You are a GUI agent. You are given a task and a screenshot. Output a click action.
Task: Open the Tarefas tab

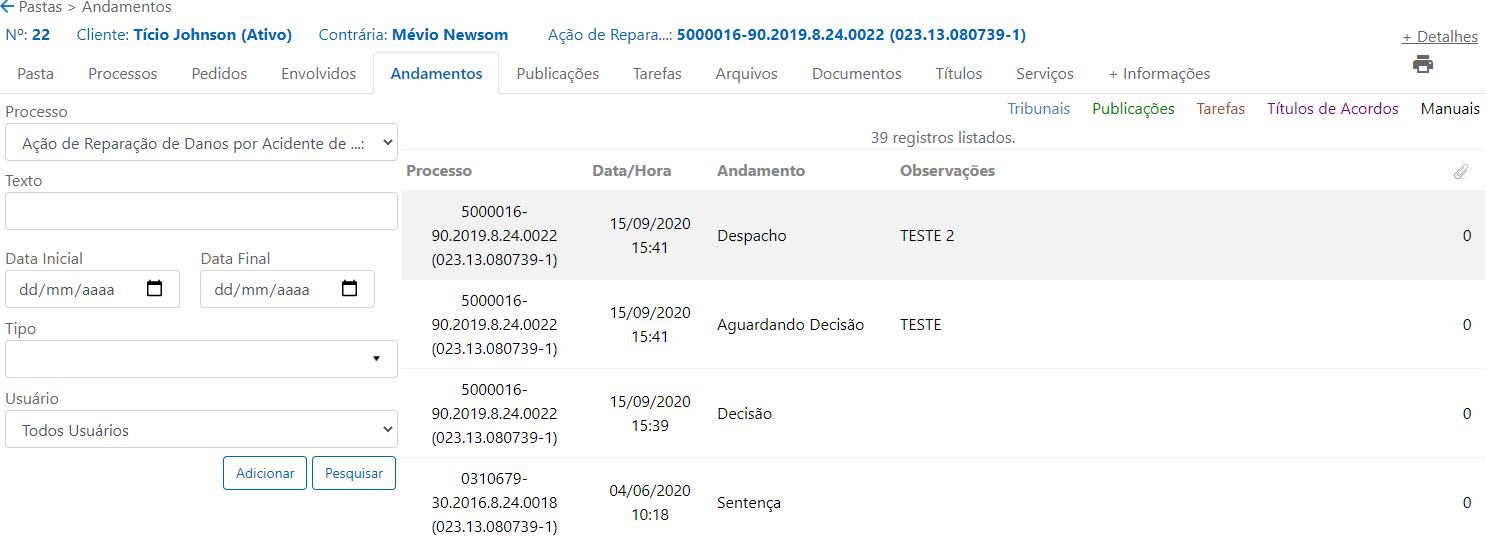[657, 73]
